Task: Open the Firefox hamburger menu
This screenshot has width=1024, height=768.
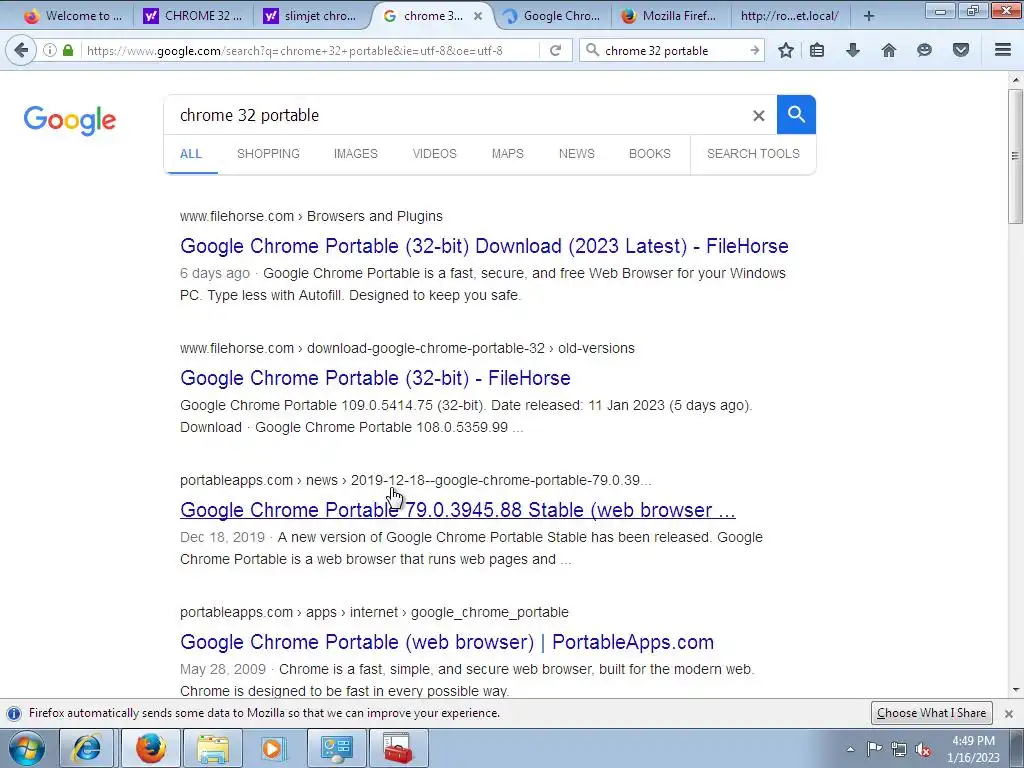Action: tap(1003, 50)
